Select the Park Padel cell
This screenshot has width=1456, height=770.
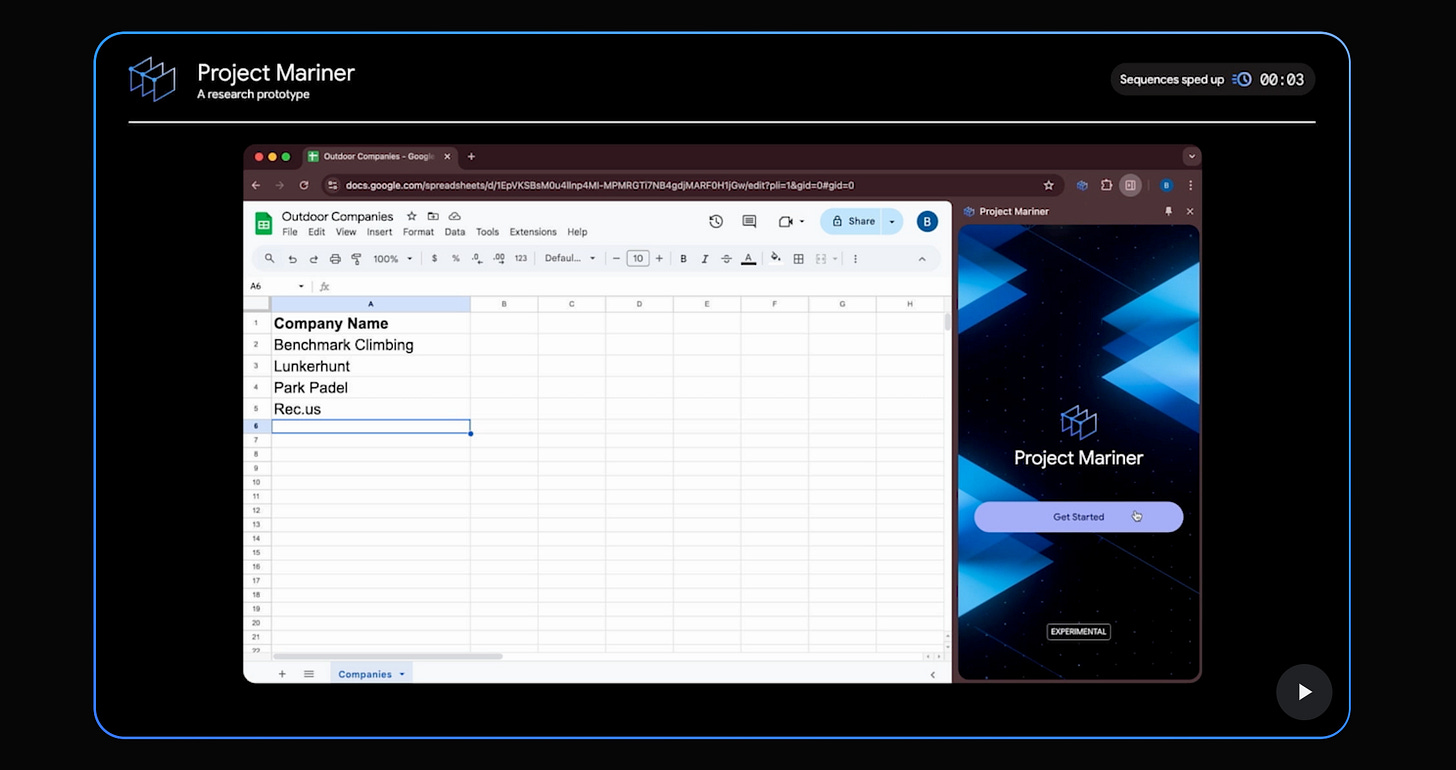point(371,388)
